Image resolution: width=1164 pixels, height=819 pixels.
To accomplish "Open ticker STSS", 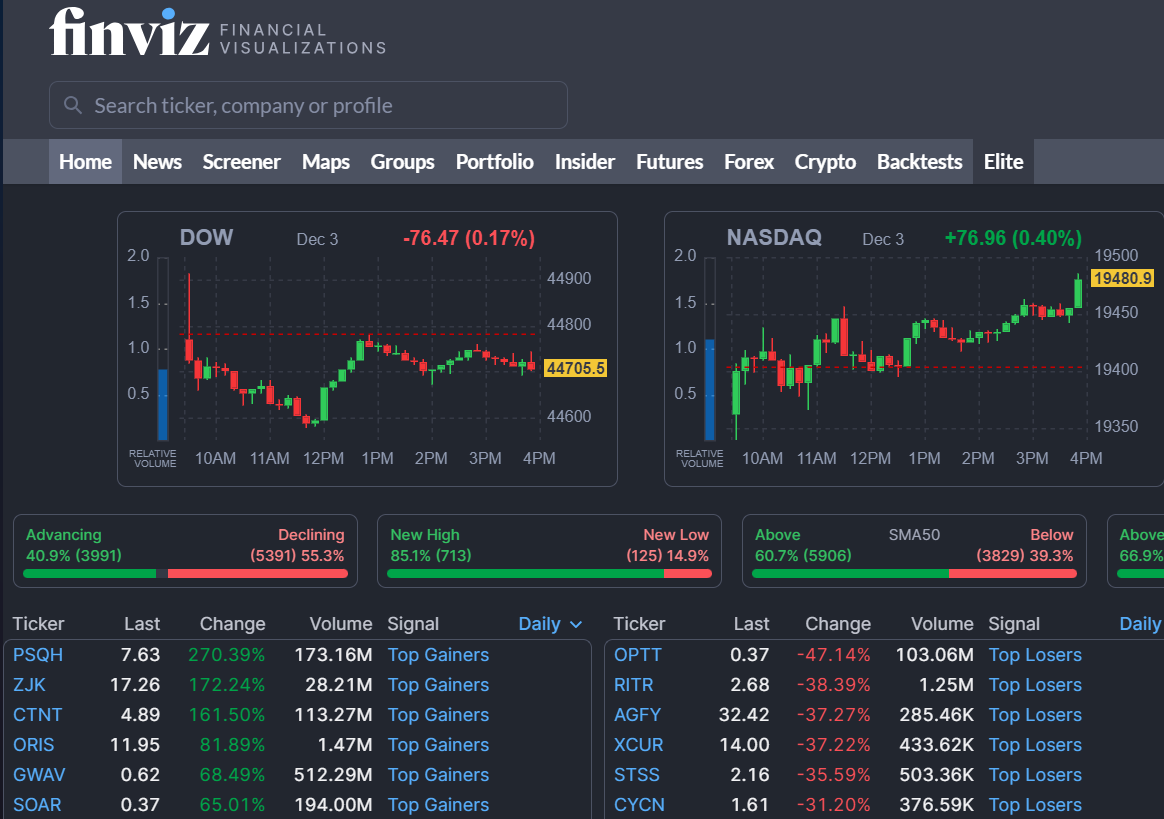I will point(637,774).
